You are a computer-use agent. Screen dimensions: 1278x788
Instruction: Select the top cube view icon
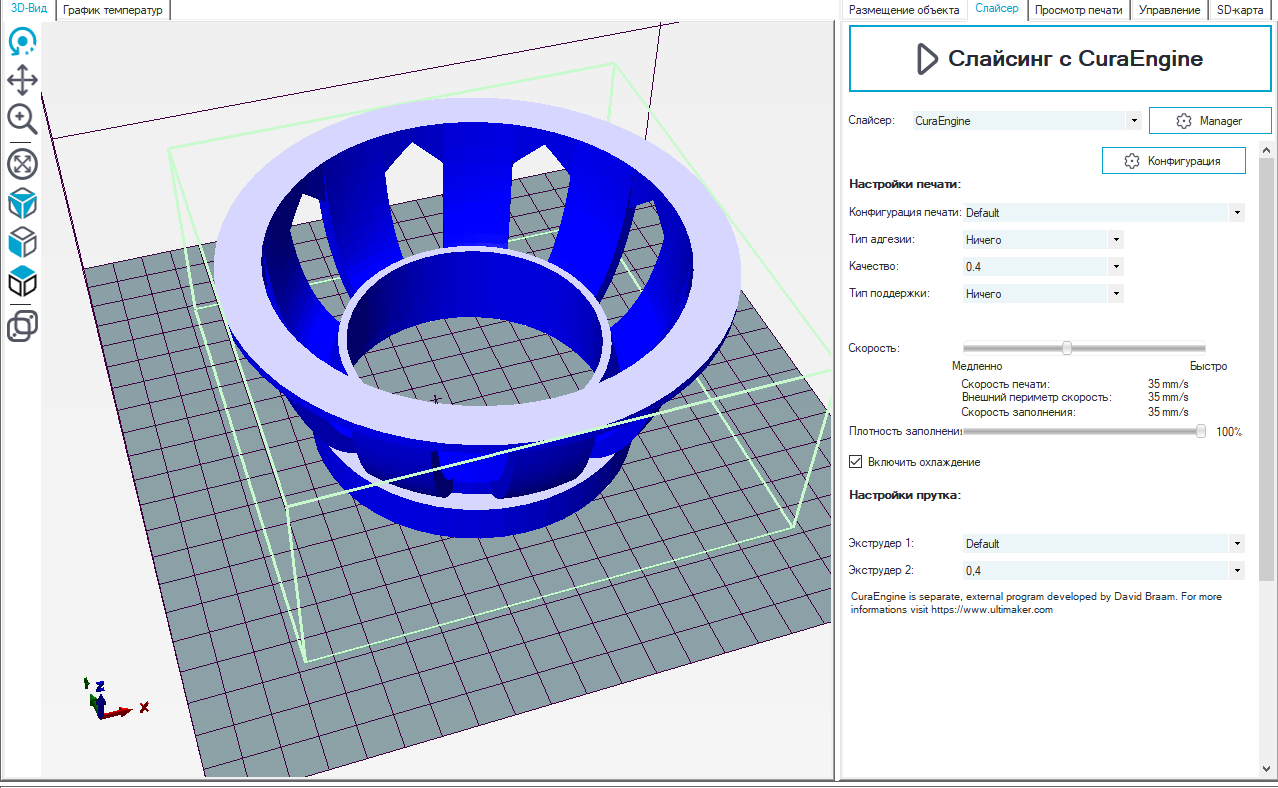(x=22, y=282)
